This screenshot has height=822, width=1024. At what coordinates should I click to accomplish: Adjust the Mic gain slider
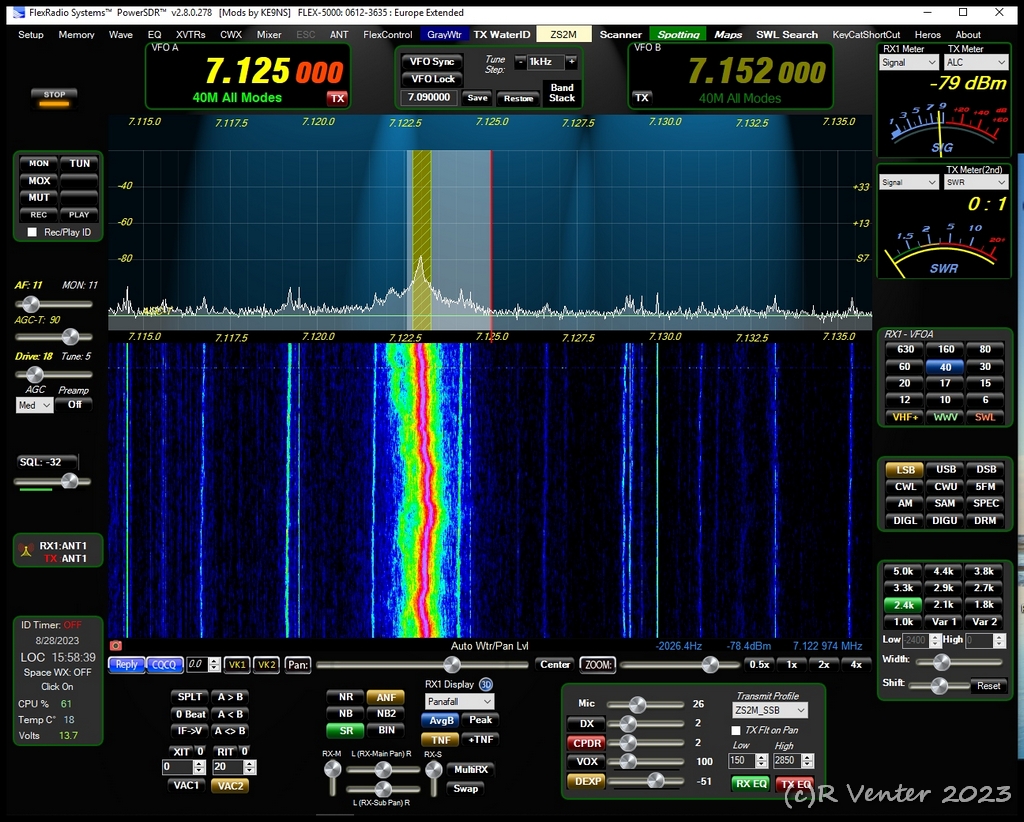(x=637, y=704)
